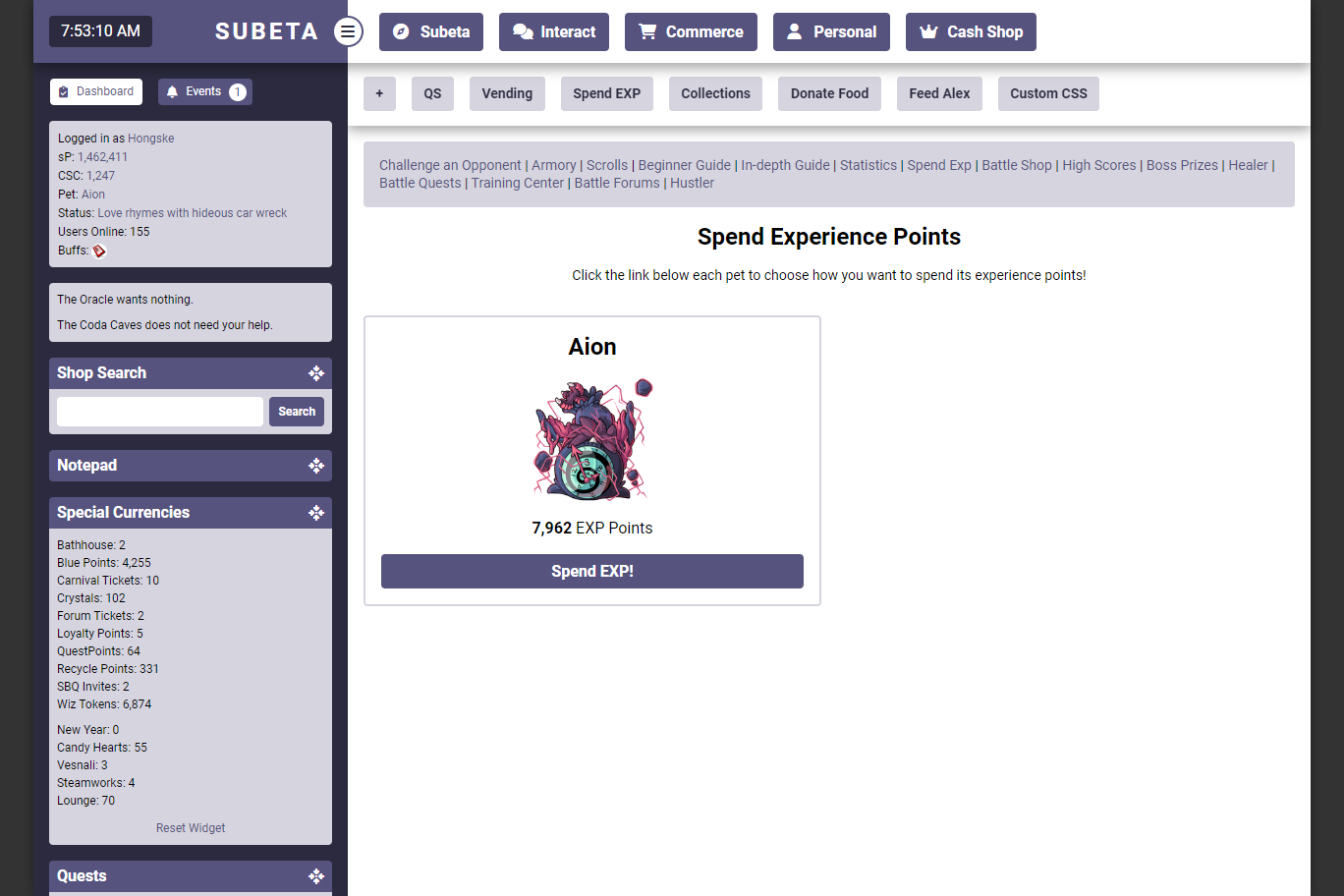Click the move icon on Notepad widget
Image resolution: width=1344 pixels, height=896 pixels.
tap(316, 466)
